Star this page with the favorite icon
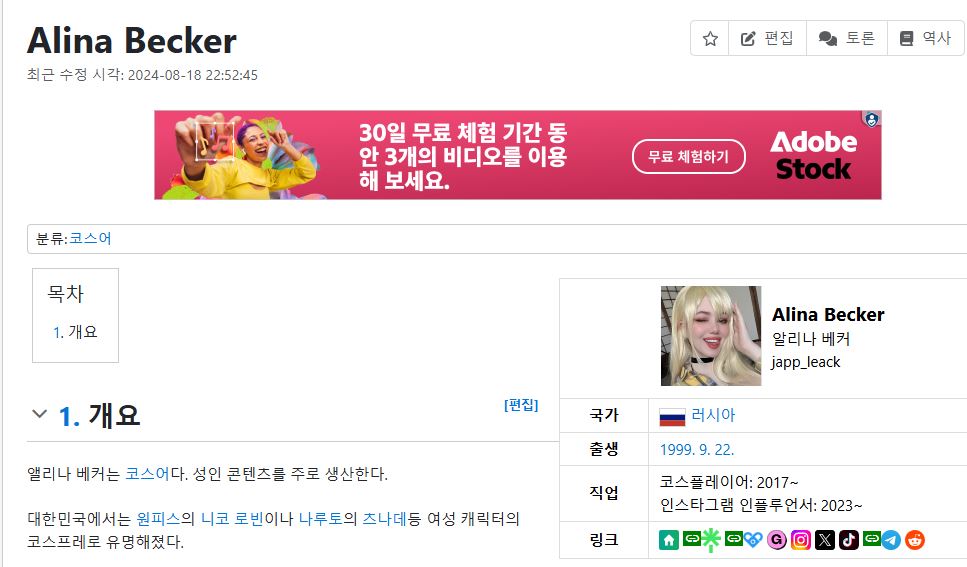 710,39
